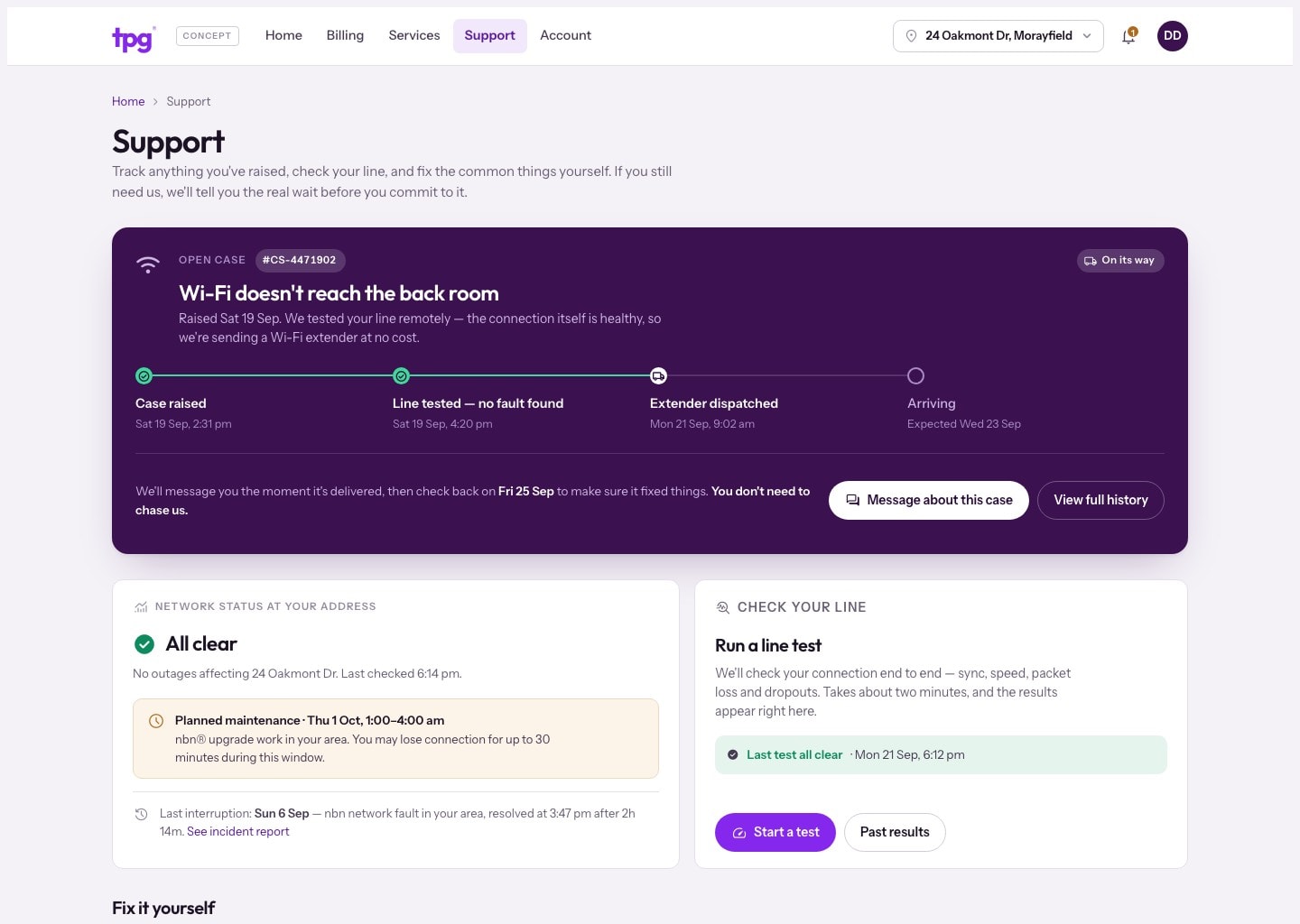The height and width of the screenshot is (924, 1300).
Task: Click the Last test all clear text
Action: point(794,755)
